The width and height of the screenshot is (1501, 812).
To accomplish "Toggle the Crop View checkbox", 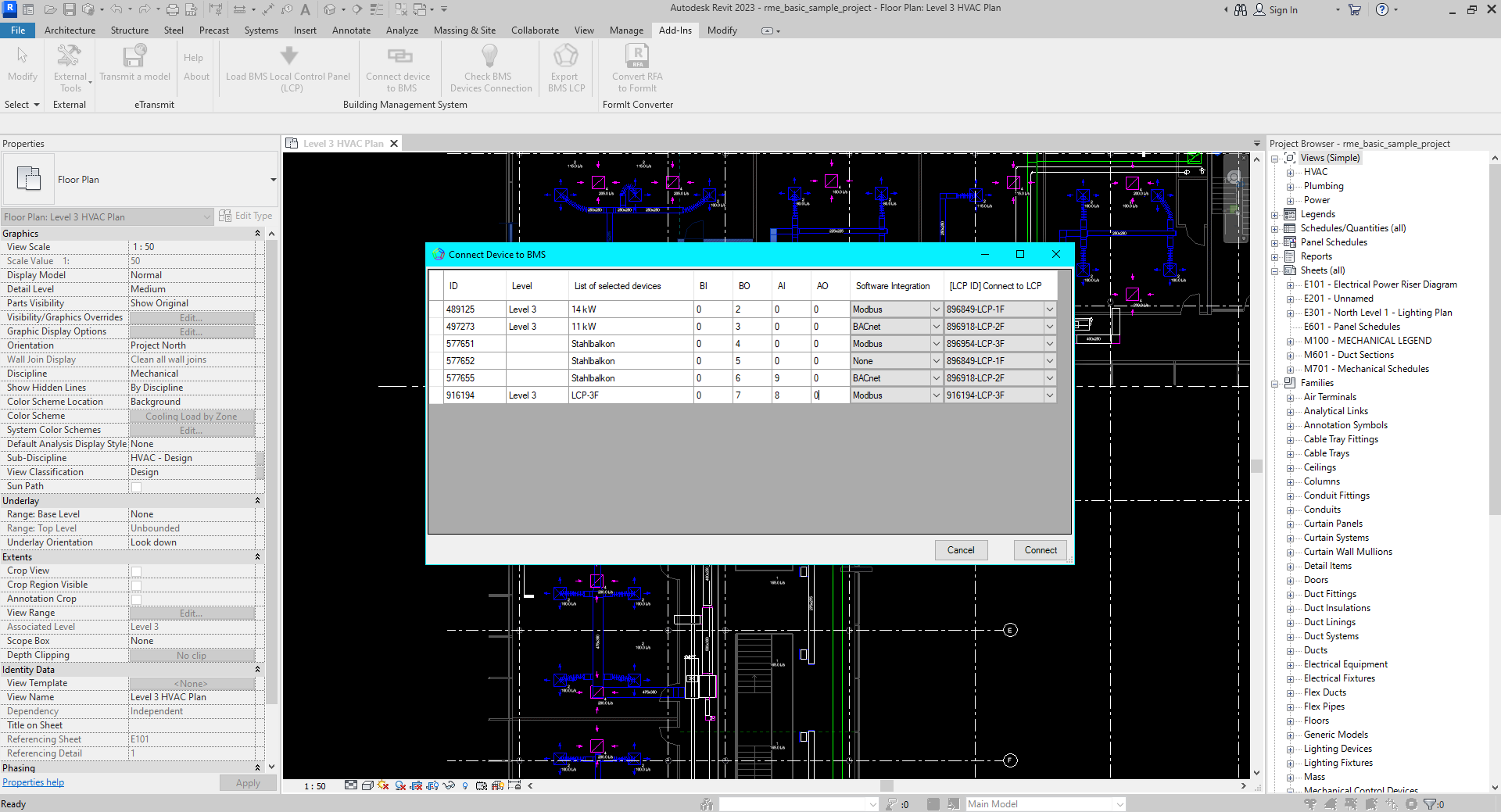I will tap(136, 571).
